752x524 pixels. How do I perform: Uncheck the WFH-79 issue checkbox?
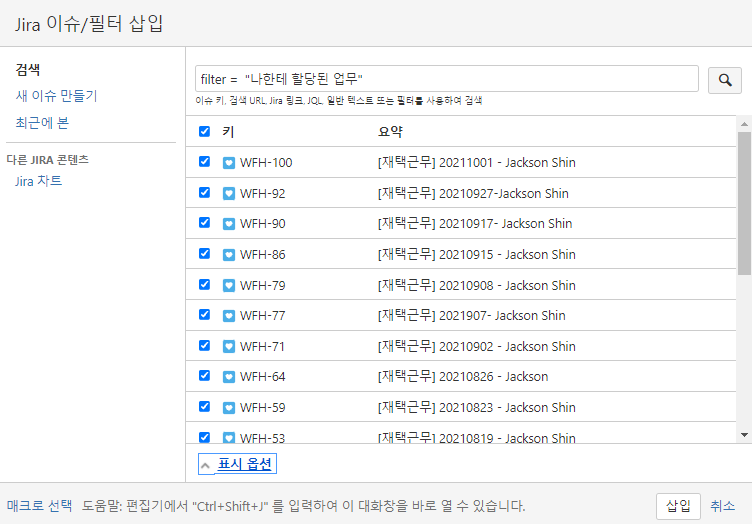(204, 284)
